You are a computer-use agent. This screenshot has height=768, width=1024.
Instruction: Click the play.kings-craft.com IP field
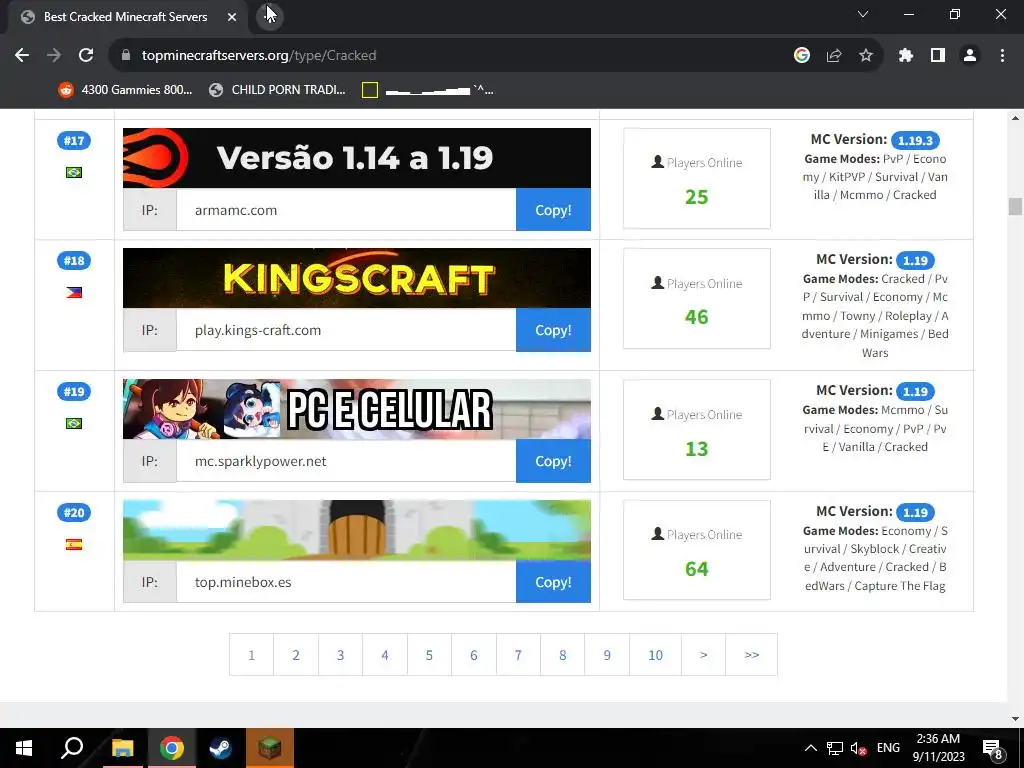pyautogui.click(x=346, y=330)
